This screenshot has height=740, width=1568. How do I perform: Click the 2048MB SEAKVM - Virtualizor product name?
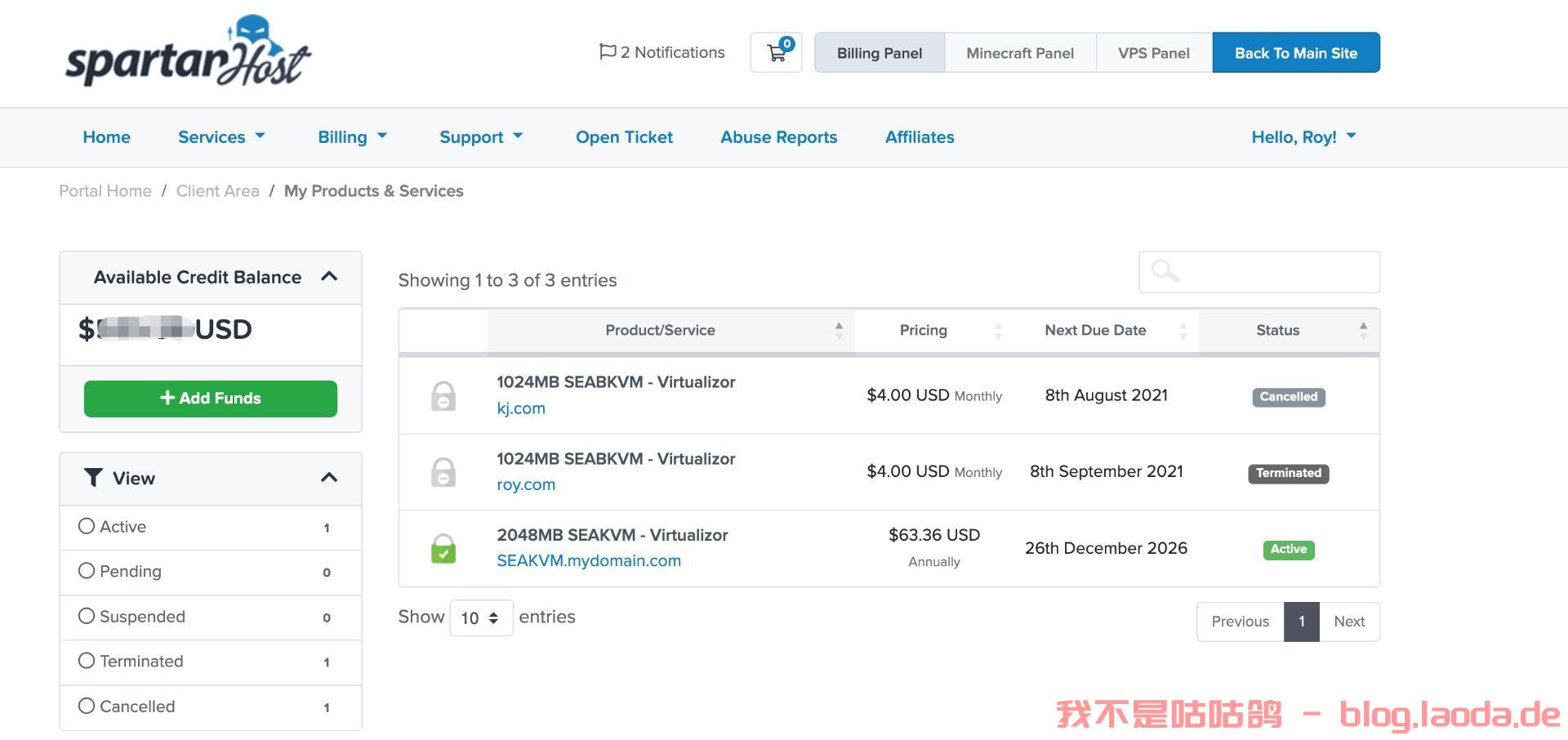[x=612, y=535]
